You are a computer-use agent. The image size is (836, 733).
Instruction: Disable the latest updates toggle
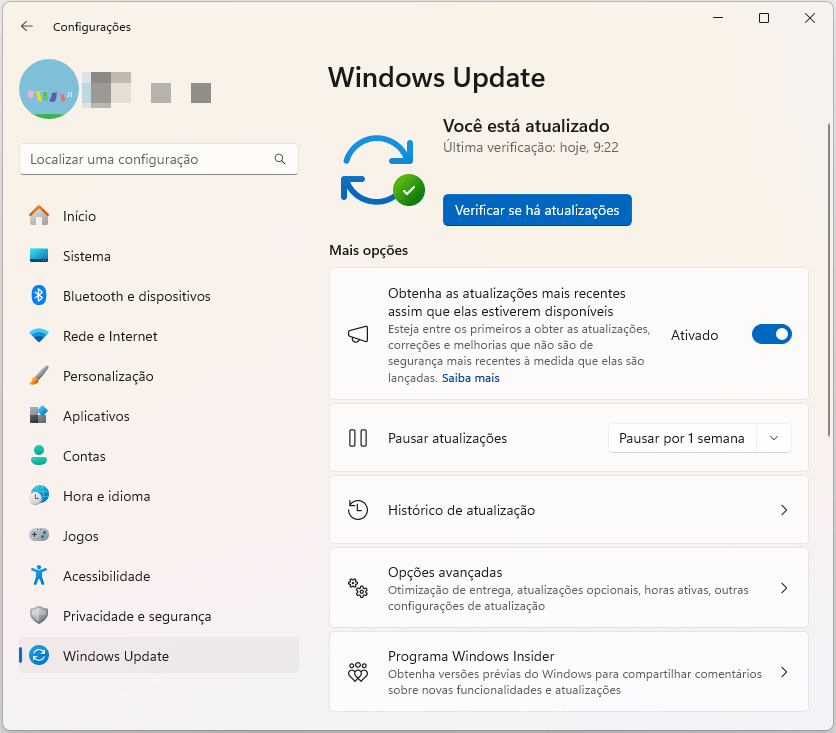click(x=771, y=334)
